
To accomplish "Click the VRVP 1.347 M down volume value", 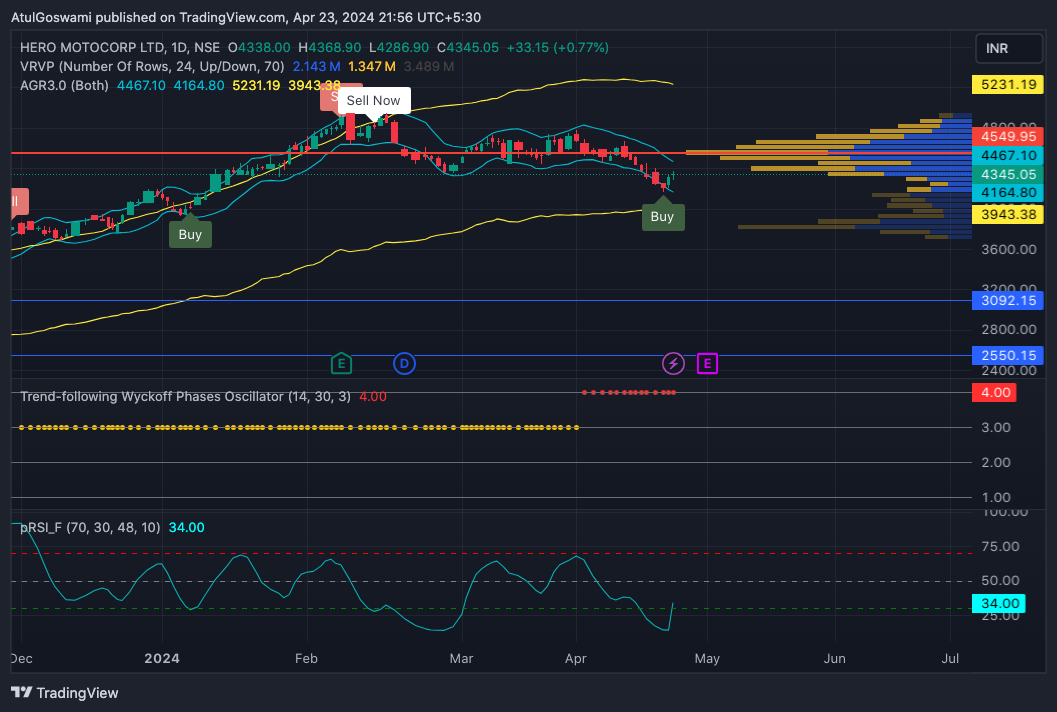I will (371, 66).
